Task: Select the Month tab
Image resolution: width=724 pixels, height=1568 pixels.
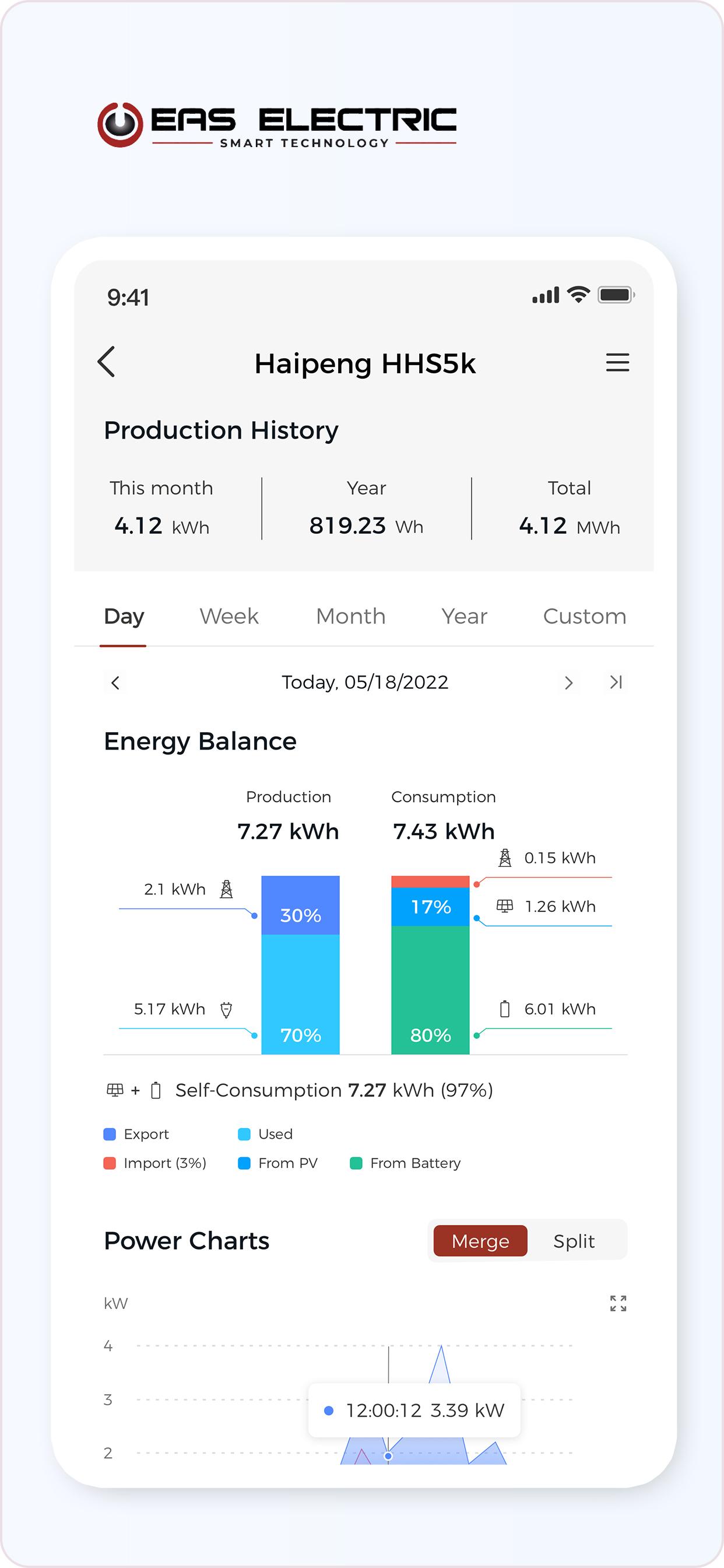Action: click(x=350, y=616)
